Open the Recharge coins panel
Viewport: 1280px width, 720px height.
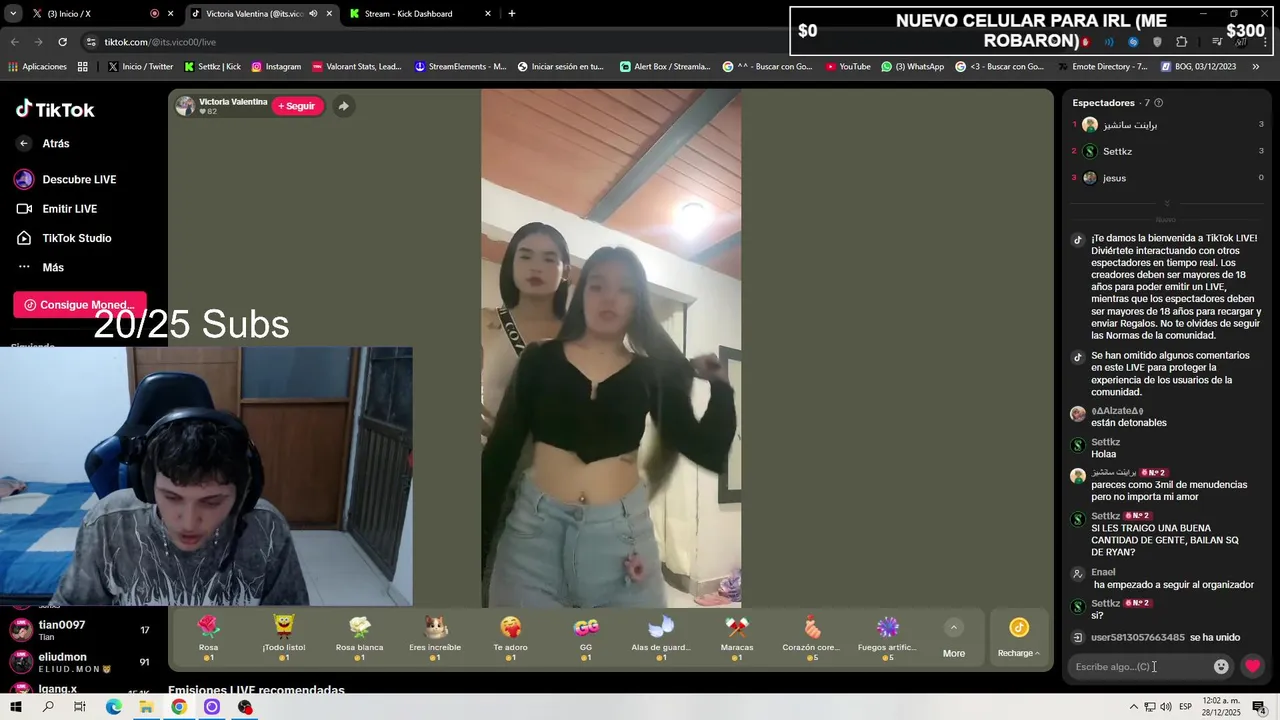click(x=1019, y=638)
